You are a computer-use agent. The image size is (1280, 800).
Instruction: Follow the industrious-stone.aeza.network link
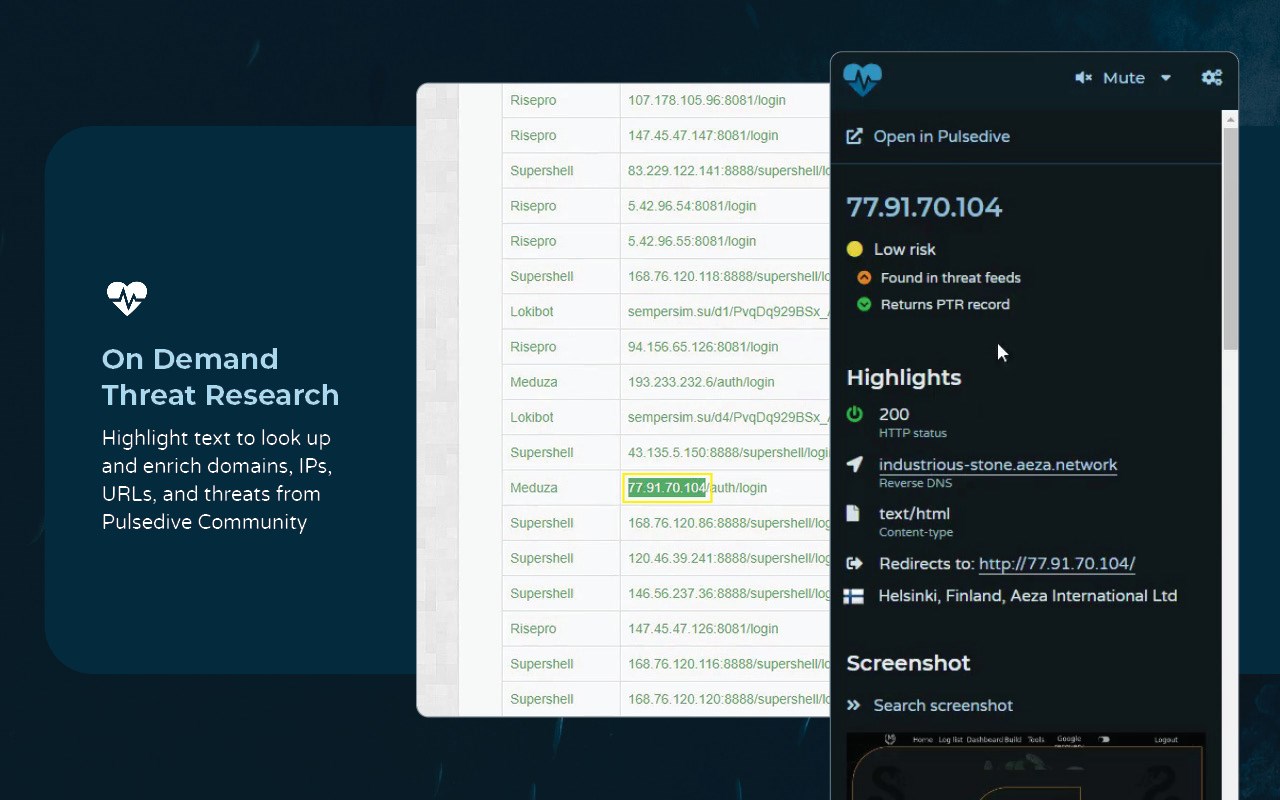(x=998, y=464)
